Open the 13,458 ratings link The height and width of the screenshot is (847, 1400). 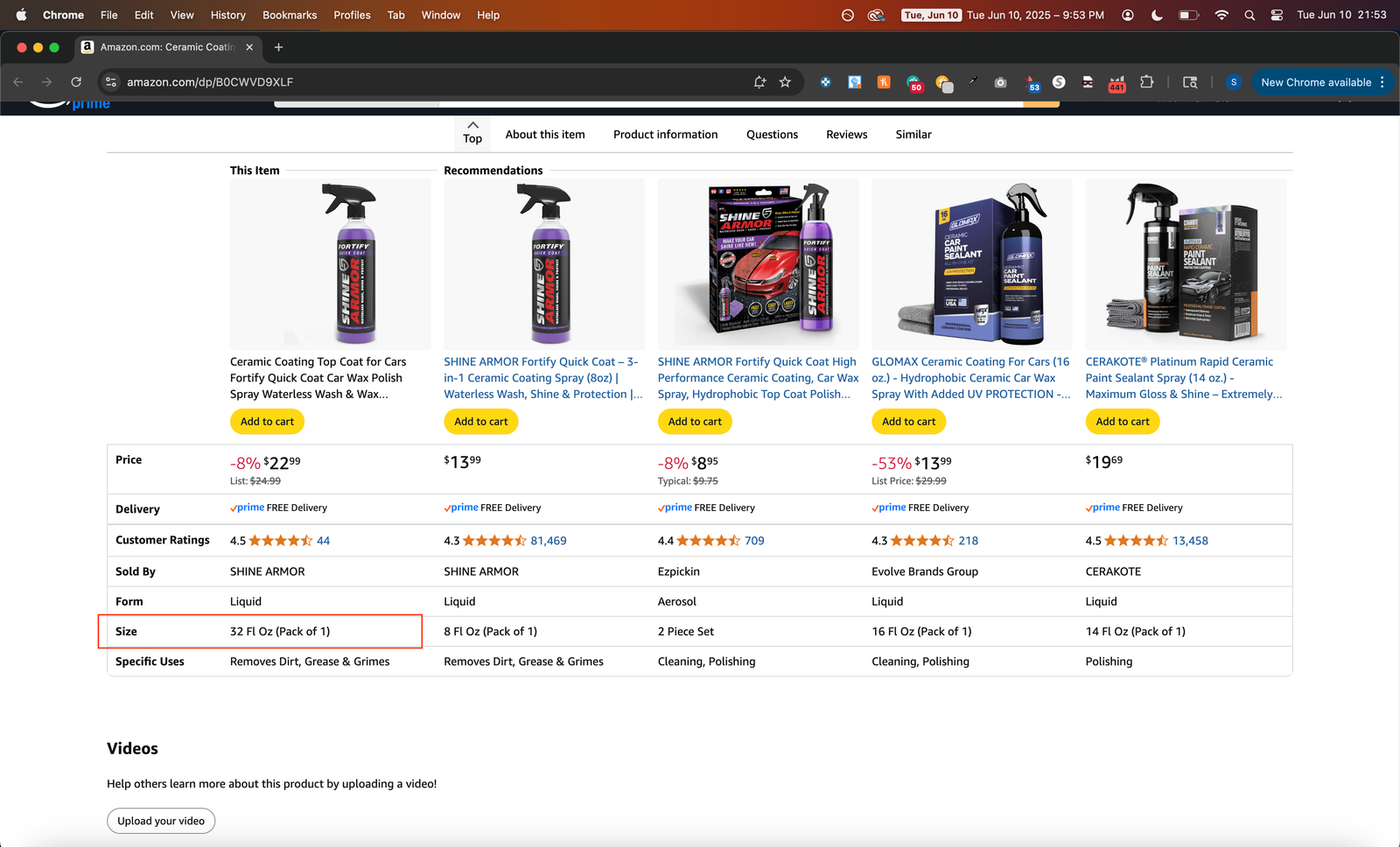click(1190, 541)
